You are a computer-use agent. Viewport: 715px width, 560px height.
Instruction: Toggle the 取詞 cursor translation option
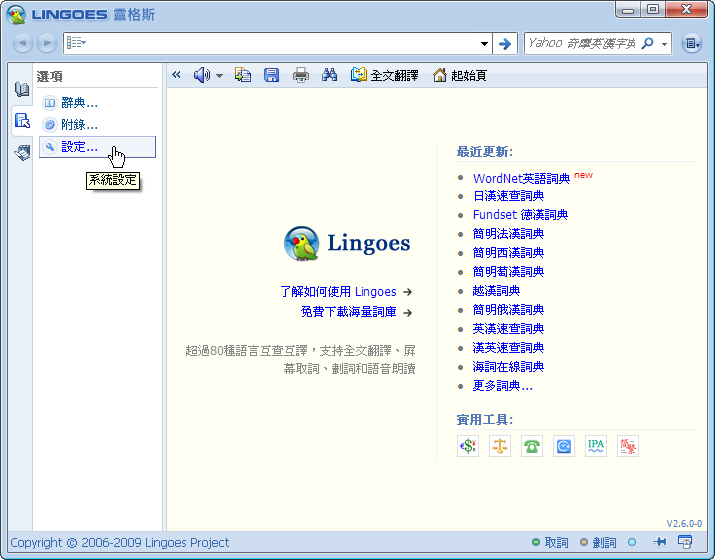pos(550,542)
